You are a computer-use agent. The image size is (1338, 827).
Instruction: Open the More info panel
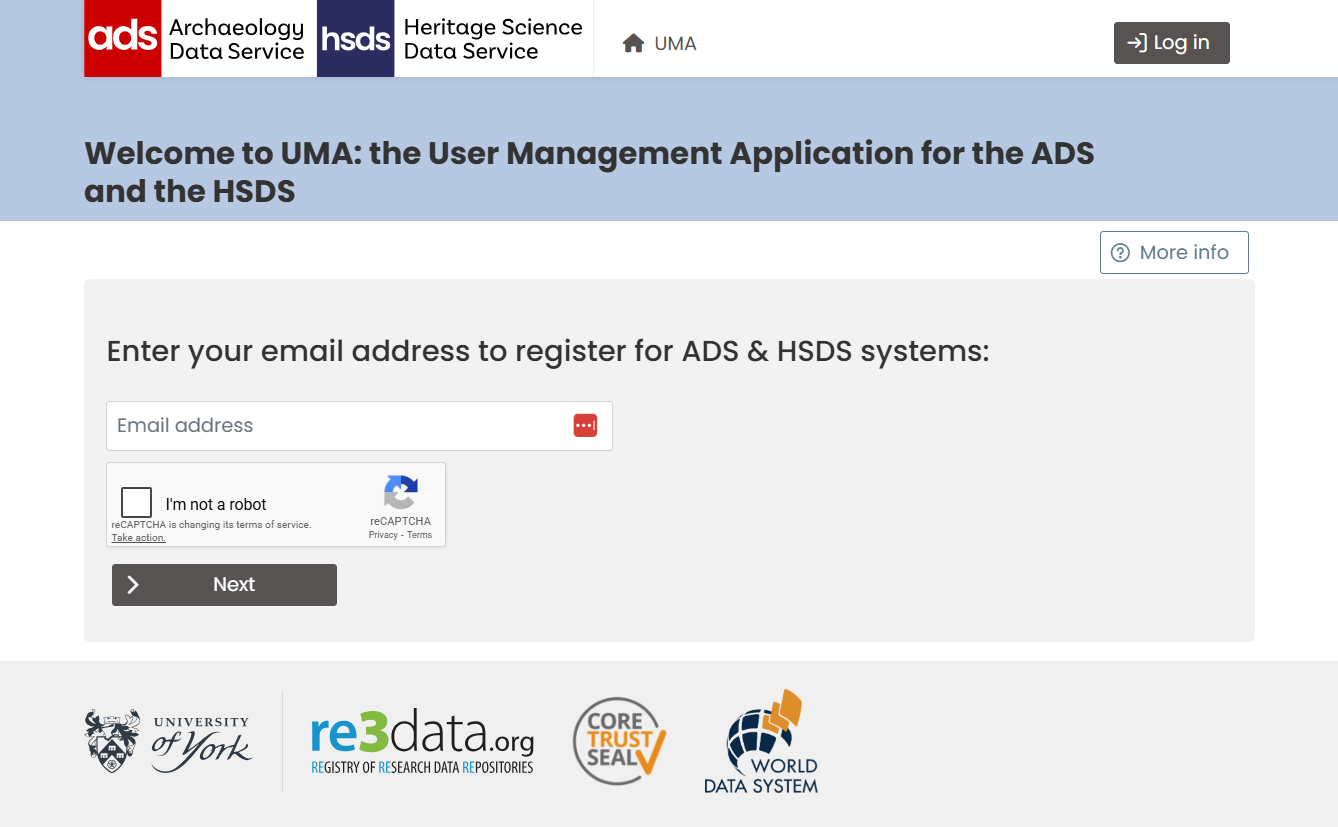point(1174,252)
